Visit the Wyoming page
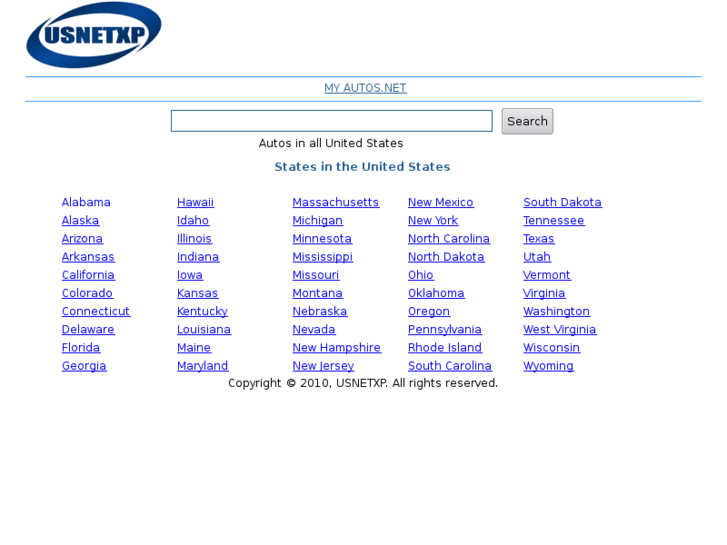The width and height of the screenshot is (727, 545). pyautogui.click(x=548, y=365)
